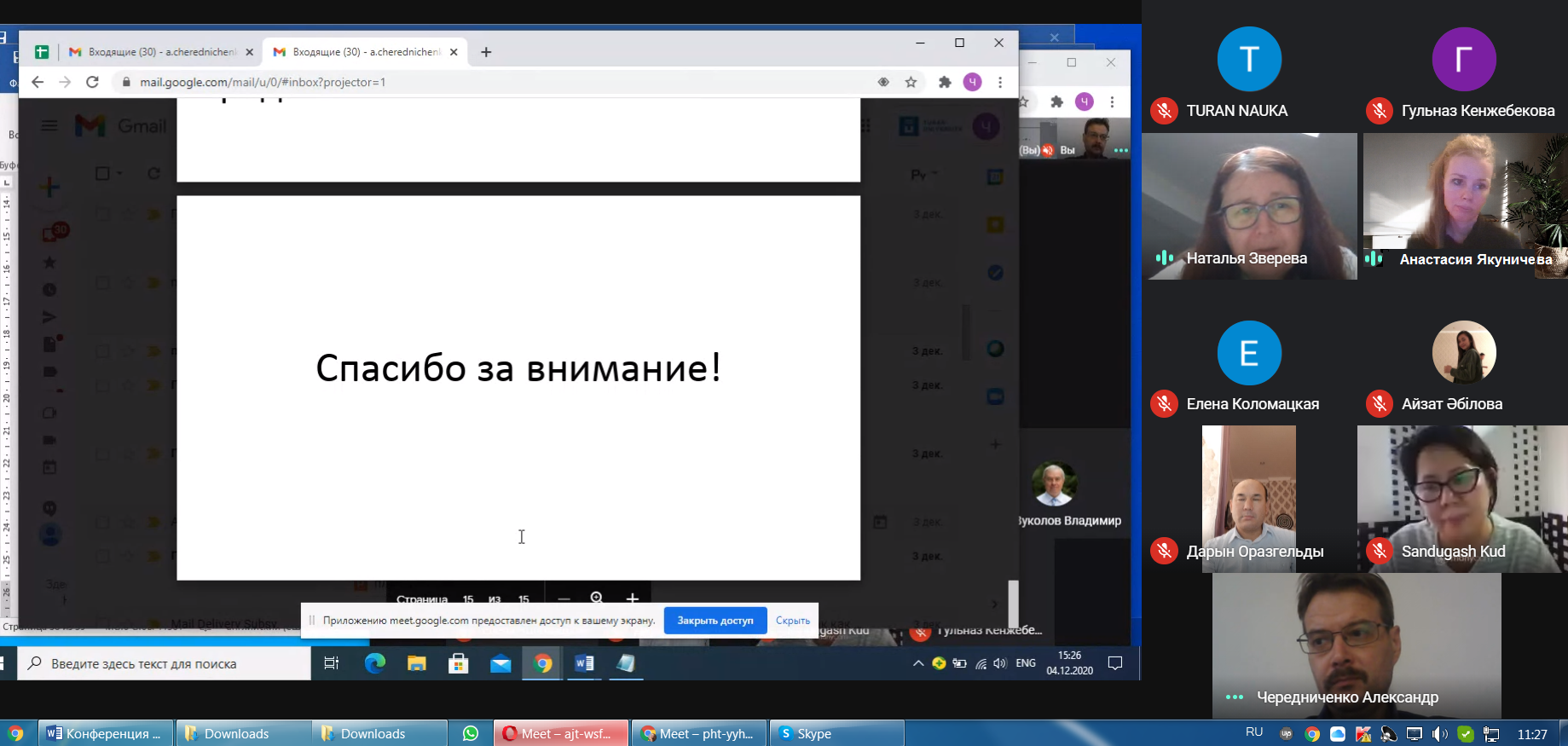This screenshot has height=746, width=1568.
Task: Open the network connection tray icon
Action: [x=1491, y=734]
